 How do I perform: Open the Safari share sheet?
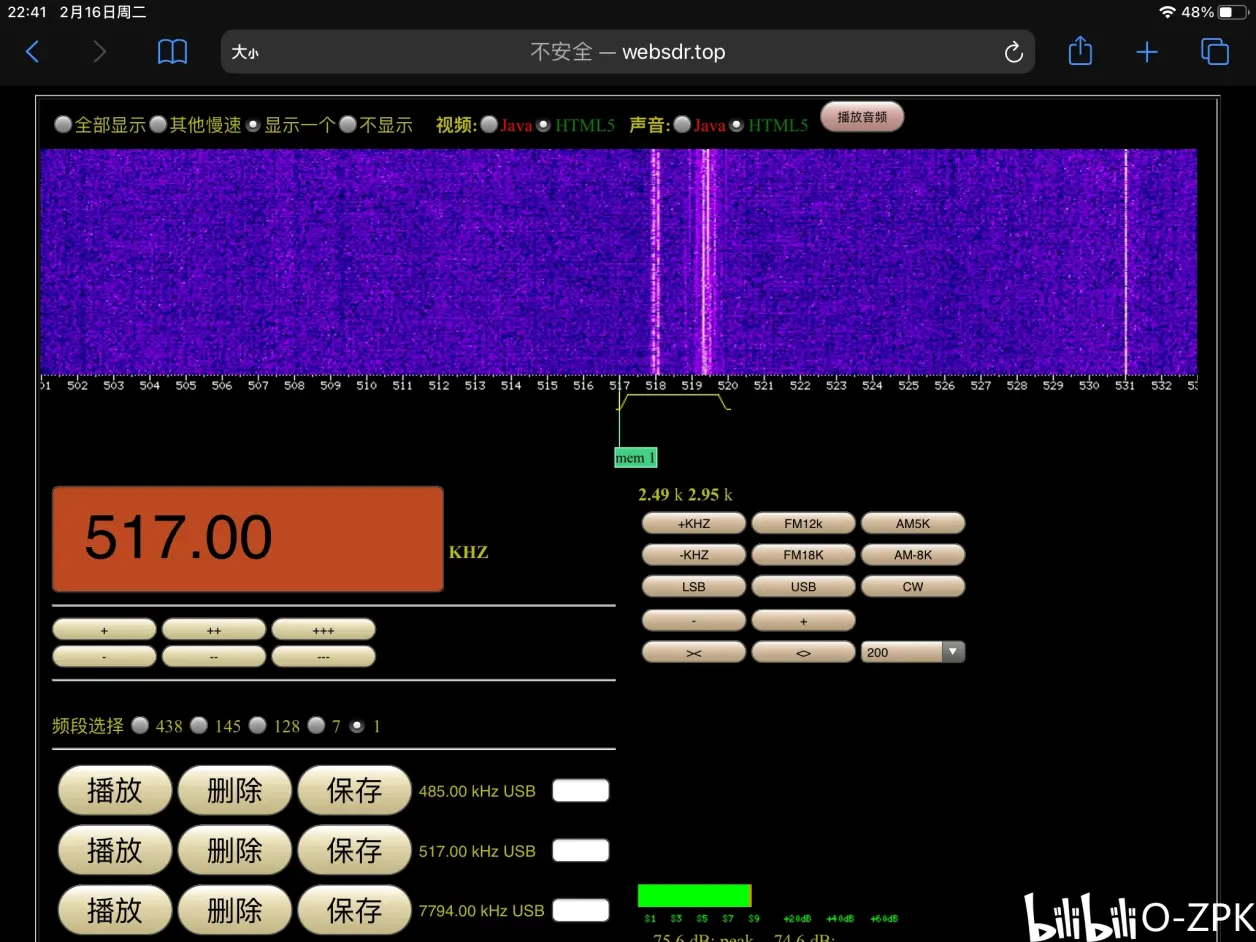click(1080, 51)
